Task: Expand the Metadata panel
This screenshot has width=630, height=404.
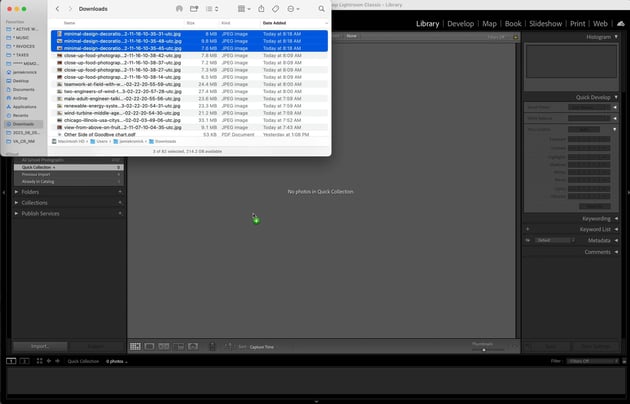Action: pos(616,240)
